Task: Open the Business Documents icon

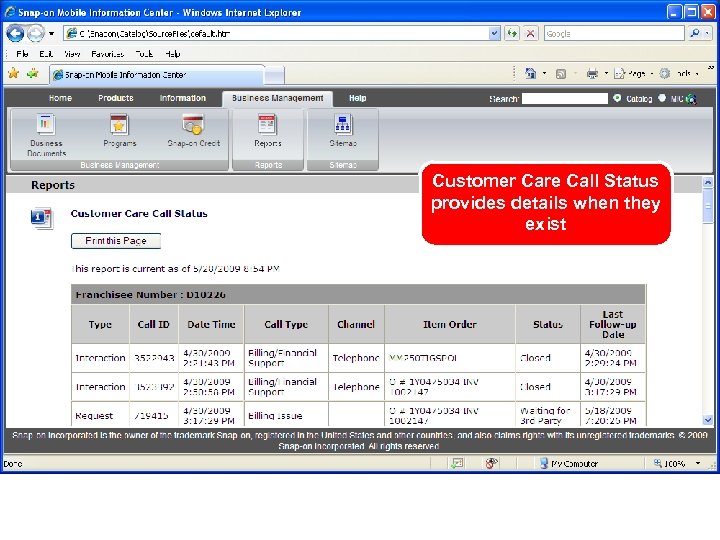Action: click(46, 134)
